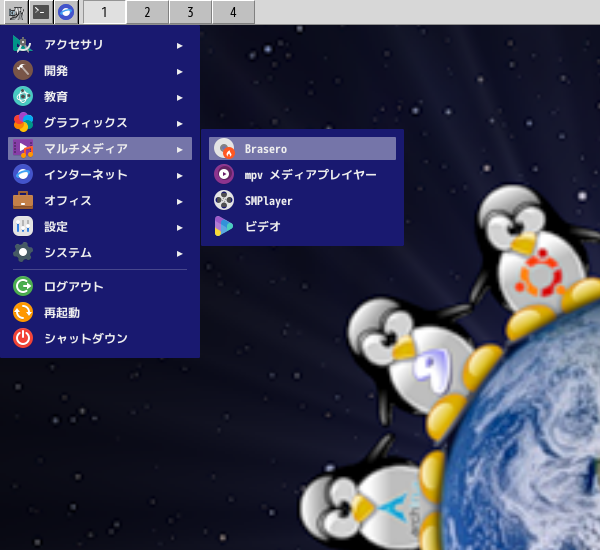
Task: Expand the アクセサリ submenu arrow
Action: coord(179,46)
